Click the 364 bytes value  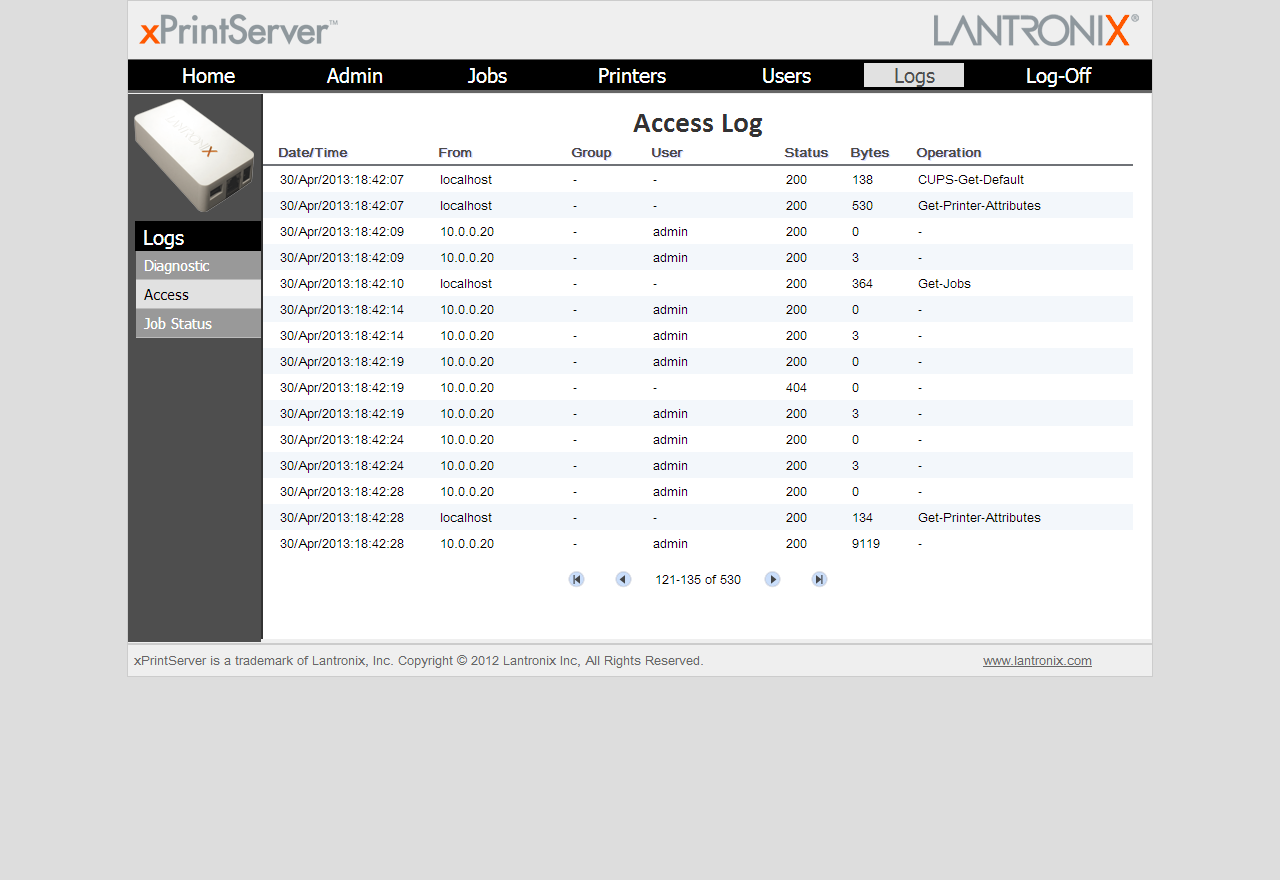coord(862,284)
